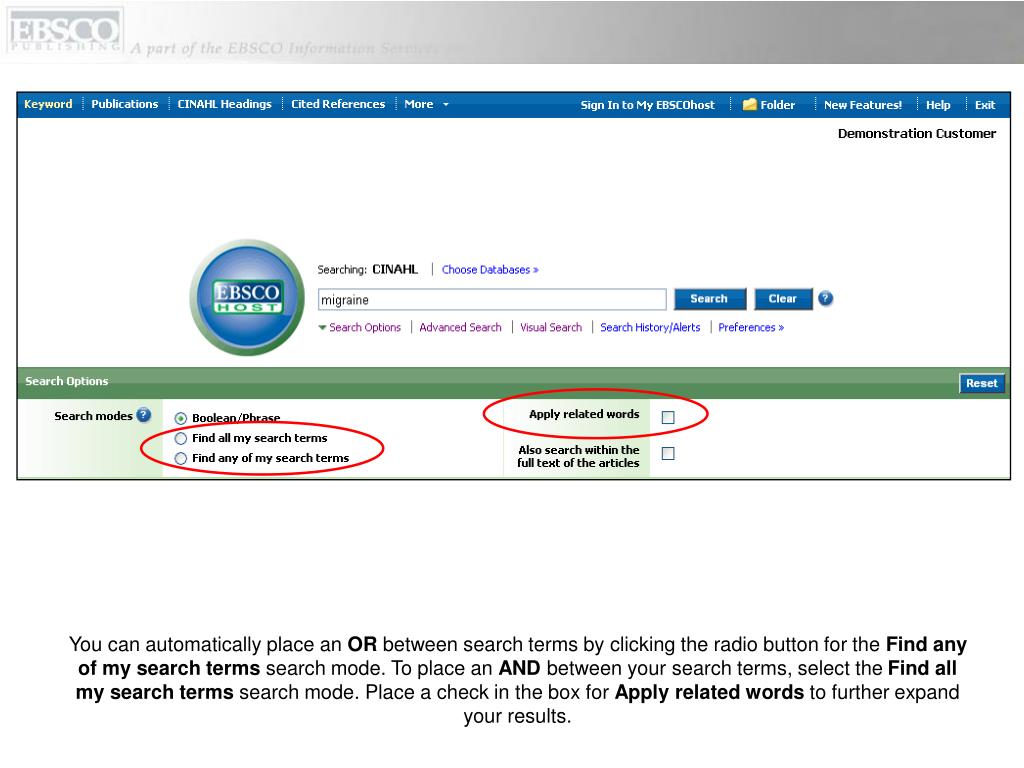Open Preferences link
The height and width of the screenshot is (768, 1024).
pyautogui.click(x=751, y=327)
